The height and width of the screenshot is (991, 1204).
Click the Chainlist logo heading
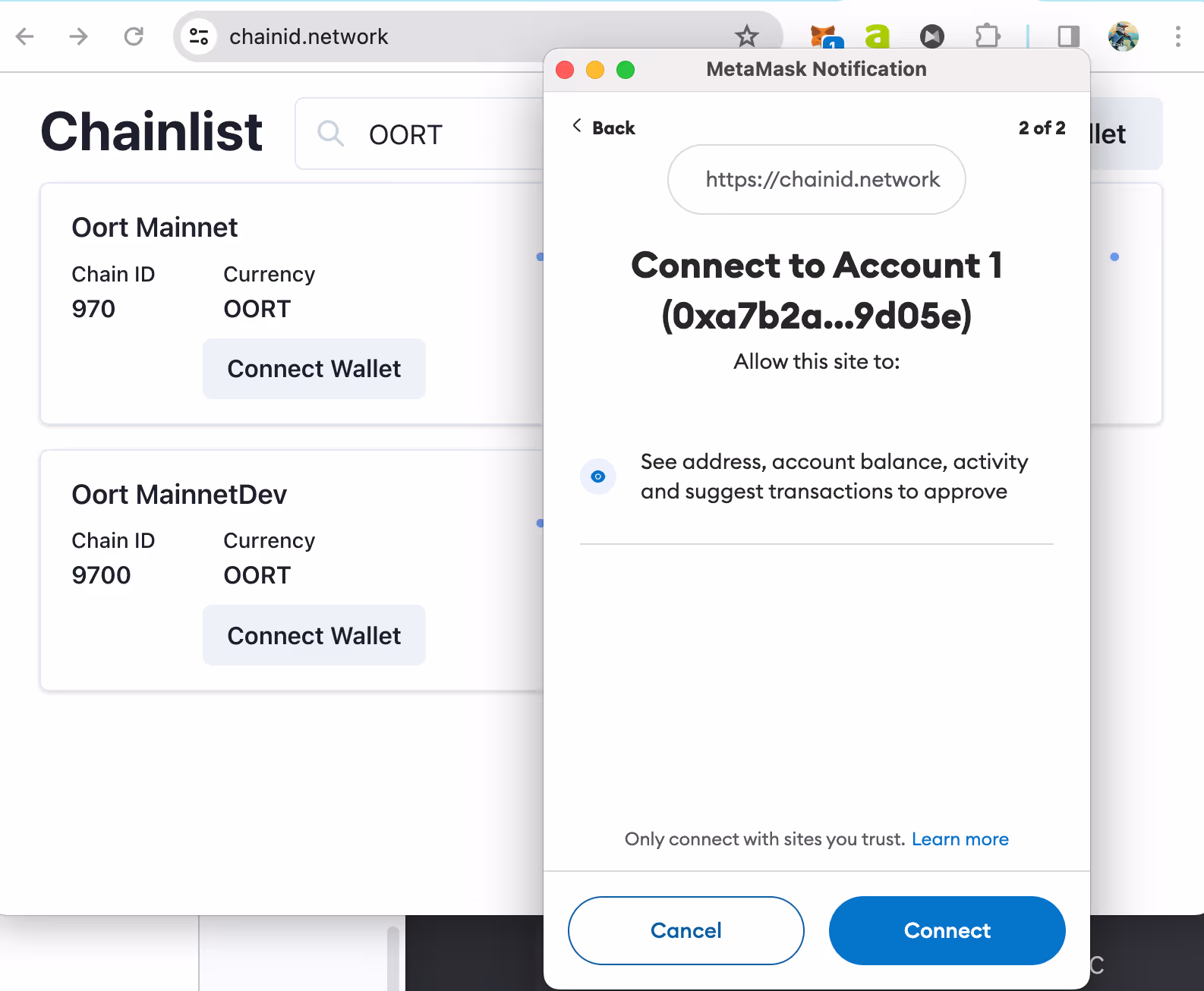point(152,132)
